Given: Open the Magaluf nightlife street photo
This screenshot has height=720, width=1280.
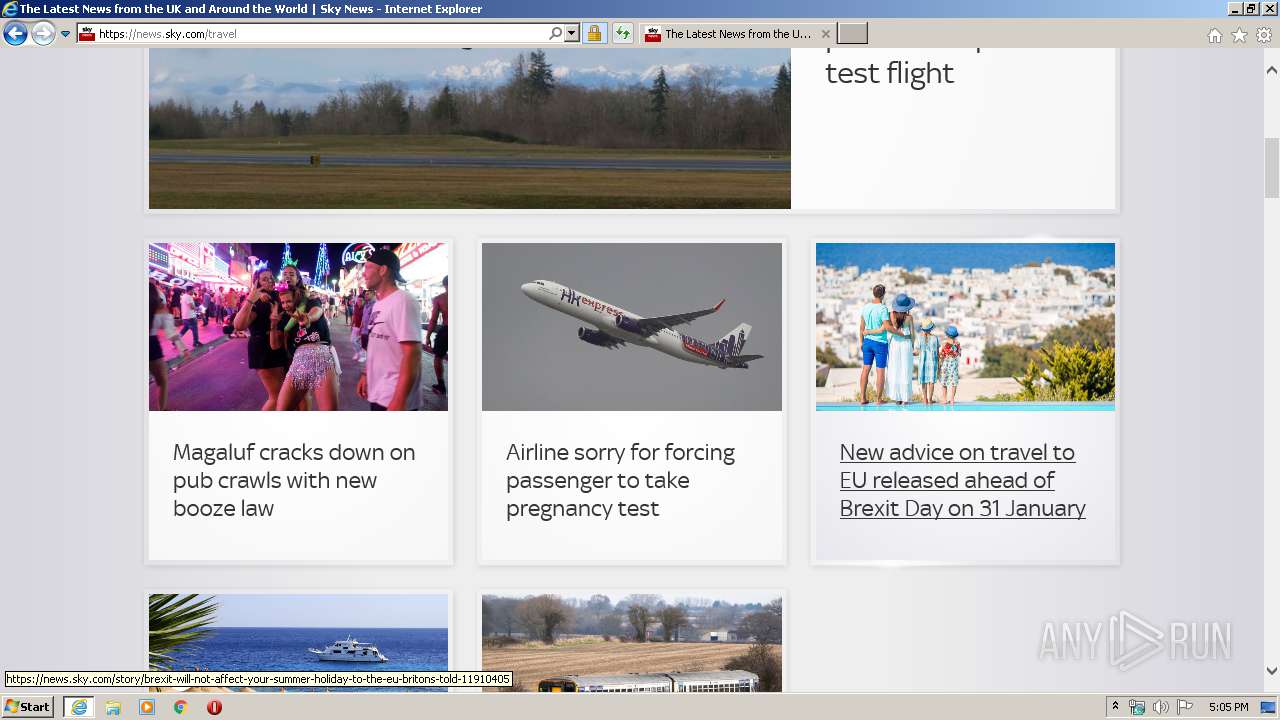Looking at the screenshot, I should click(298, 327).
